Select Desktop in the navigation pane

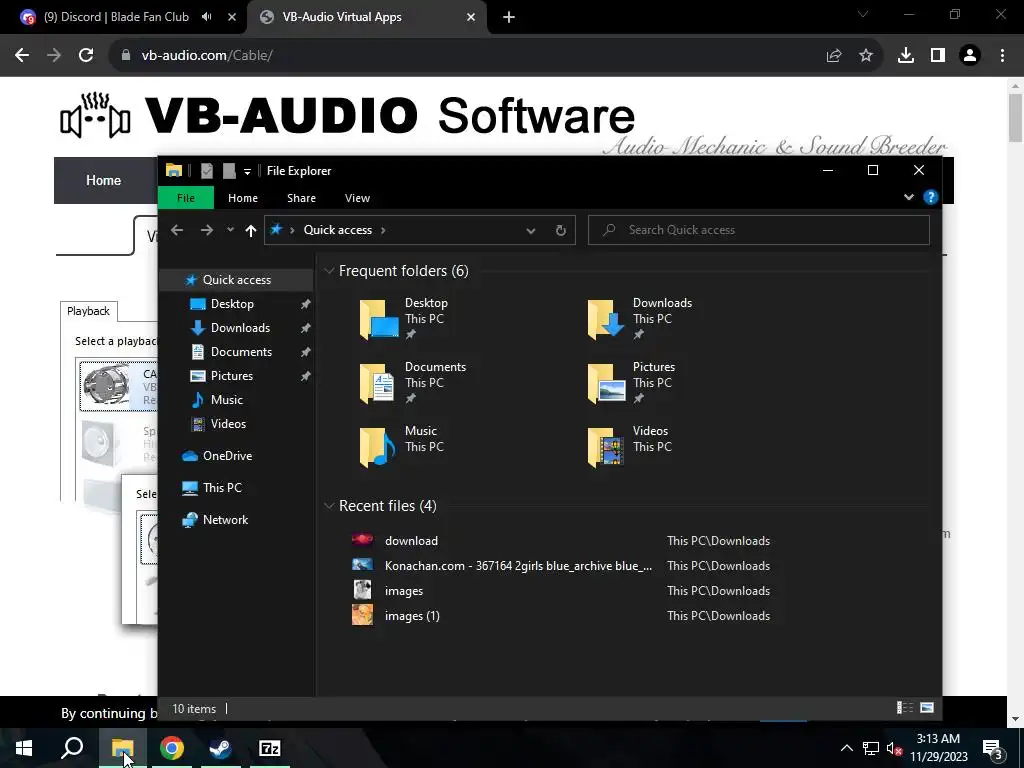(232, 304)
